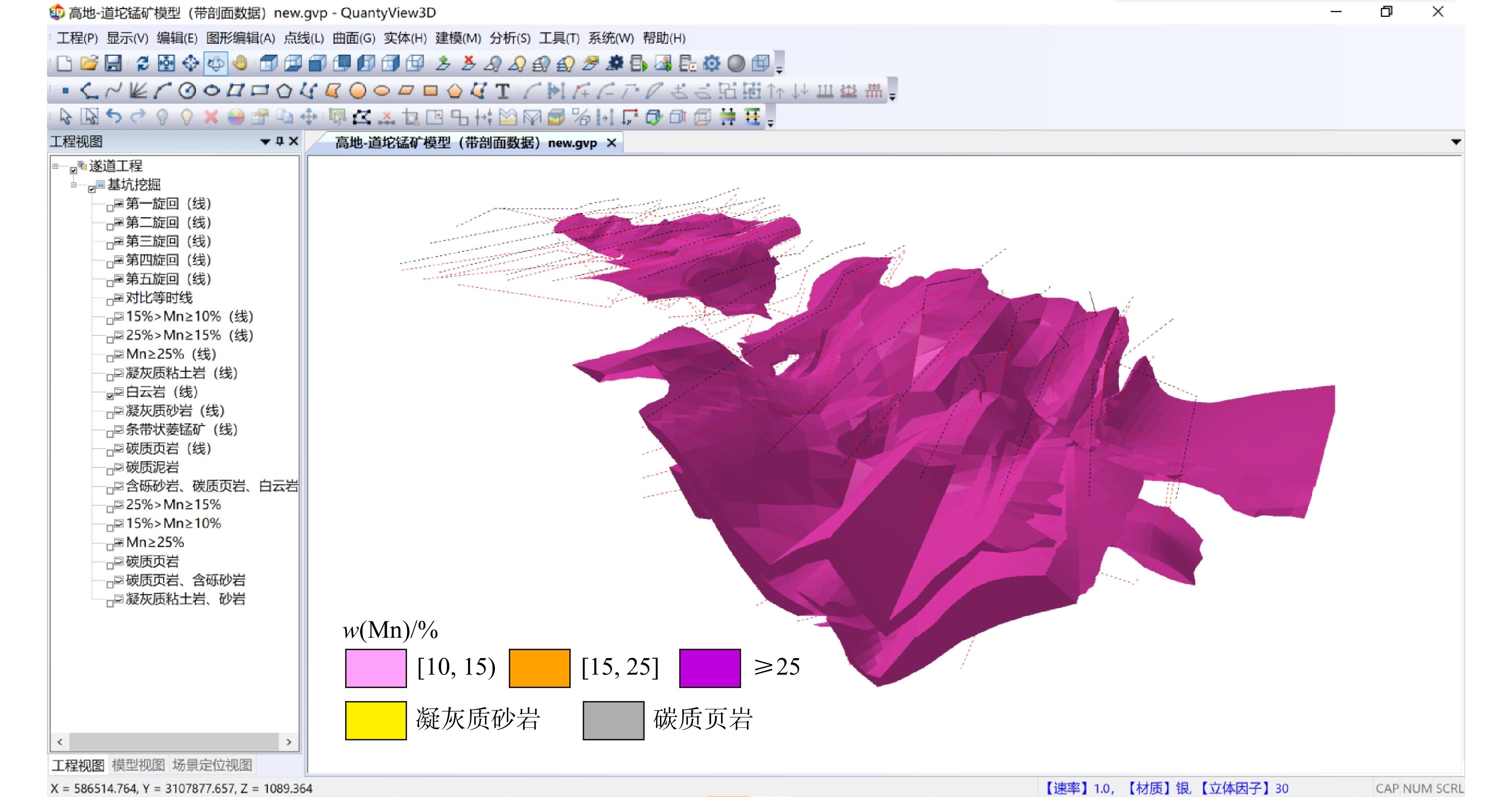Viewport: 1512px width, 797px height.
Task: Open the 工程视图 panel dropdown arrow
Action: [264, 142]
